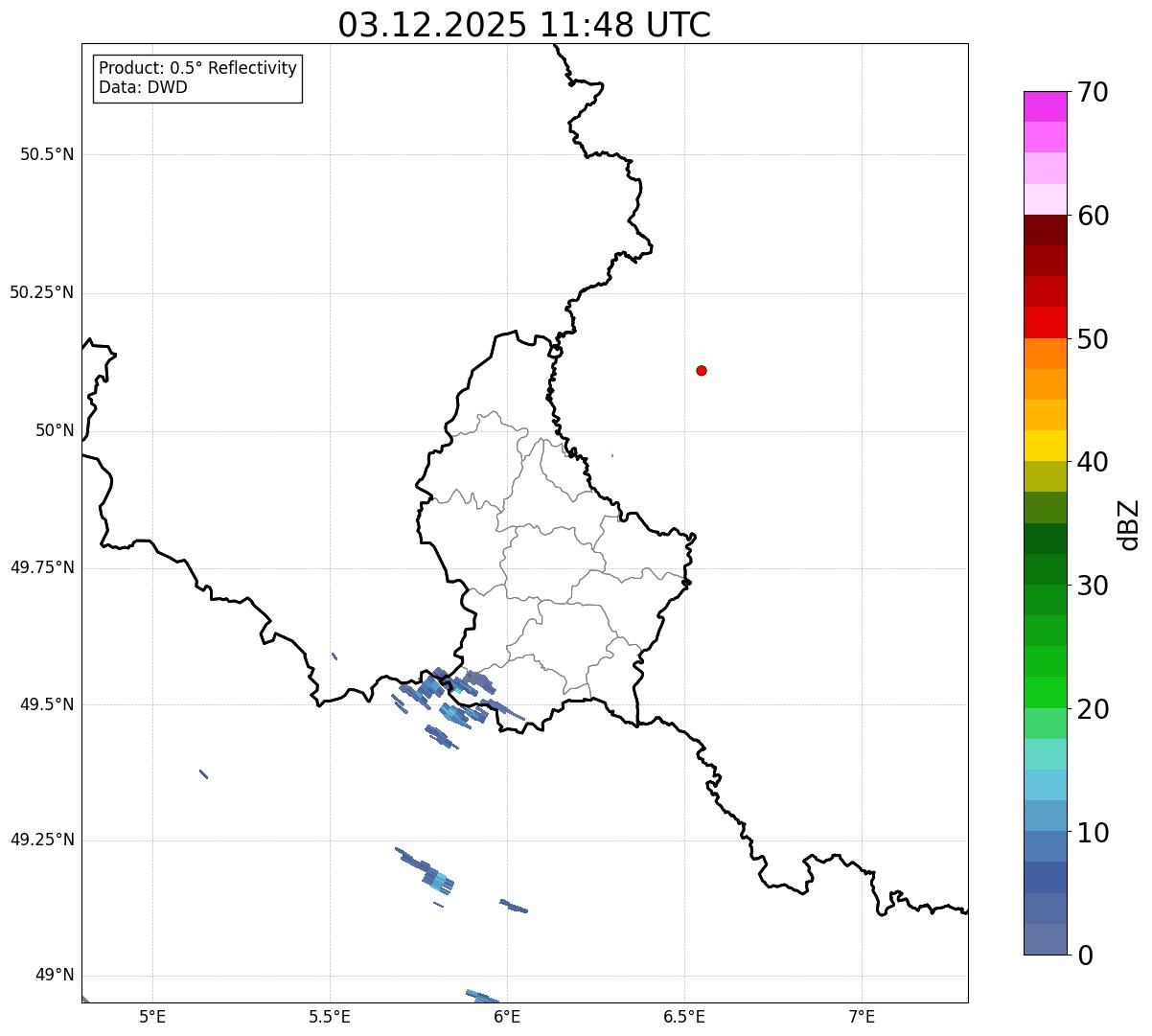Click the red radar site marker dot
This screenshot has width=1152, height=1036.
click(702, 371)
